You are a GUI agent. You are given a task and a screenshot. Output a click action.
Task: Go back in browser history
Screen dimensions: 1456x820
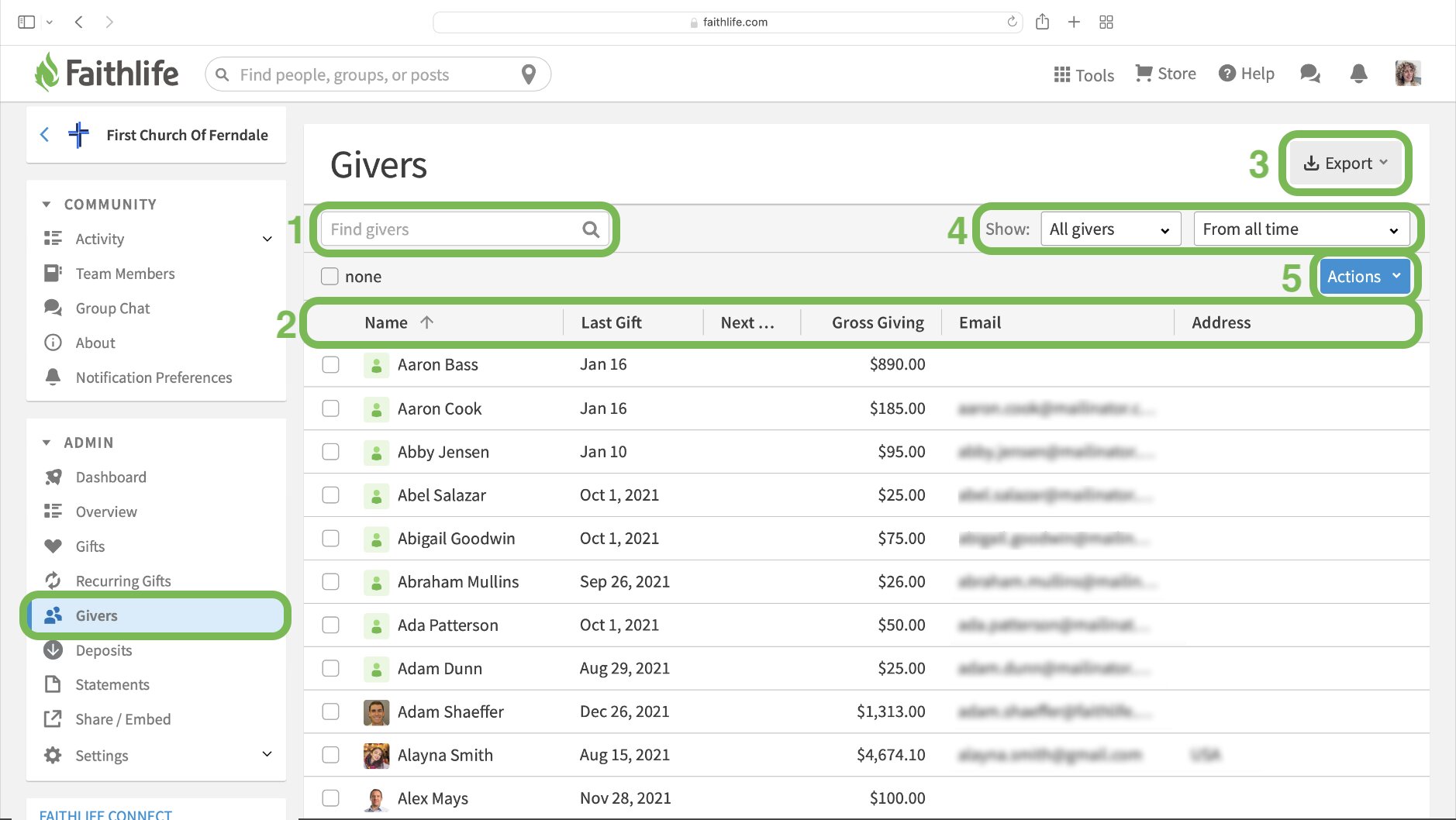coord(79,22)
